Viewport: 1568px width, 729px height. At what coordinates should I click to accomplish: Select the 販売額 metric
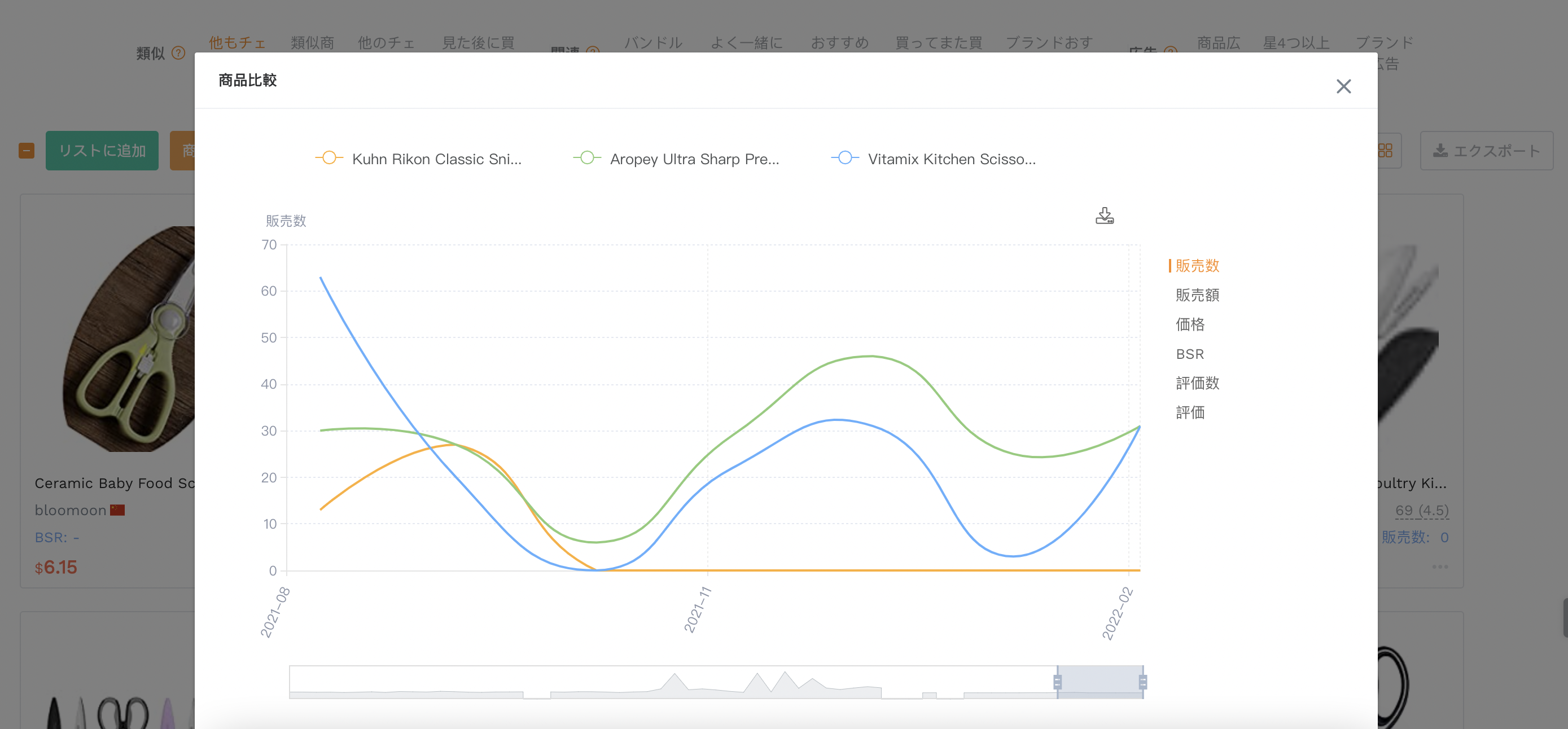[1197, 295]
